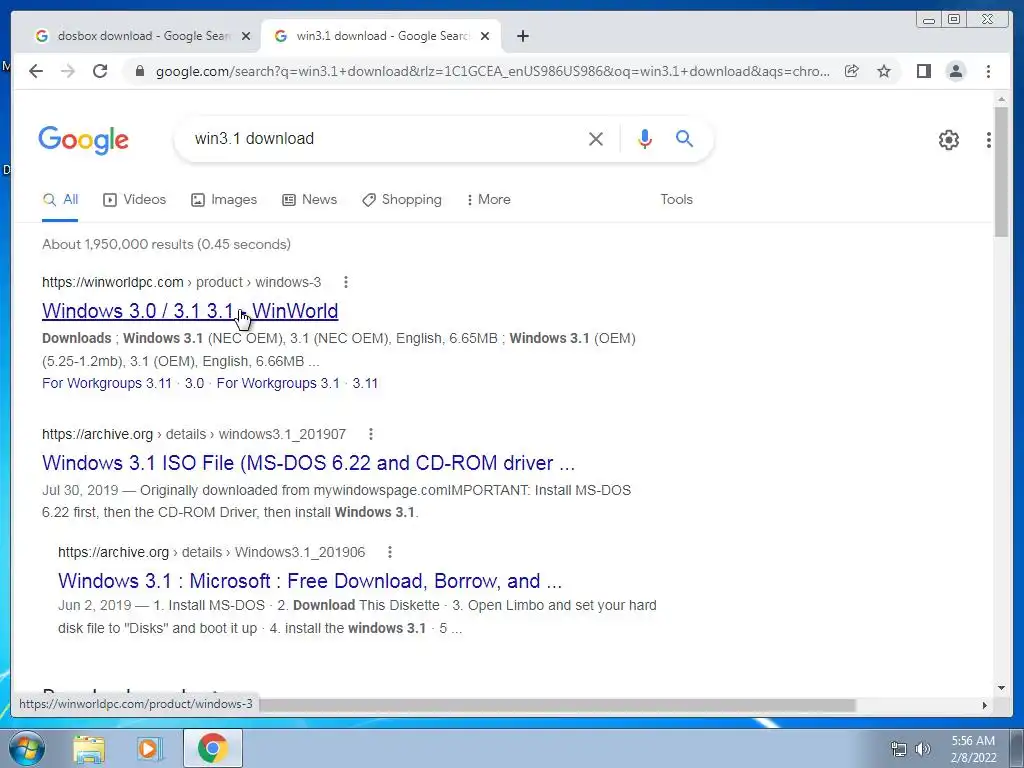
Task: Open Chrome profile avatar
Action: pyautogui.click(x=955, y=71)
